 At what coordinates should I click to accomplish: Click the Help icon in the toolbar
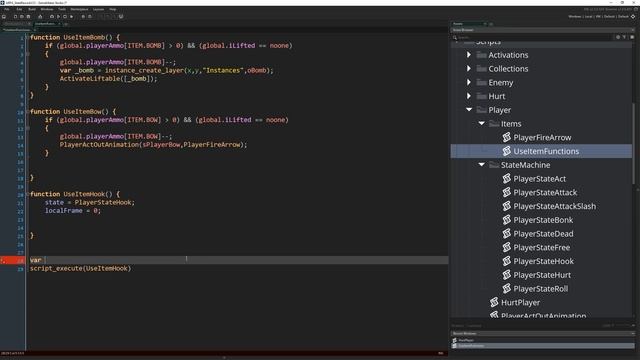click(90, 17)
